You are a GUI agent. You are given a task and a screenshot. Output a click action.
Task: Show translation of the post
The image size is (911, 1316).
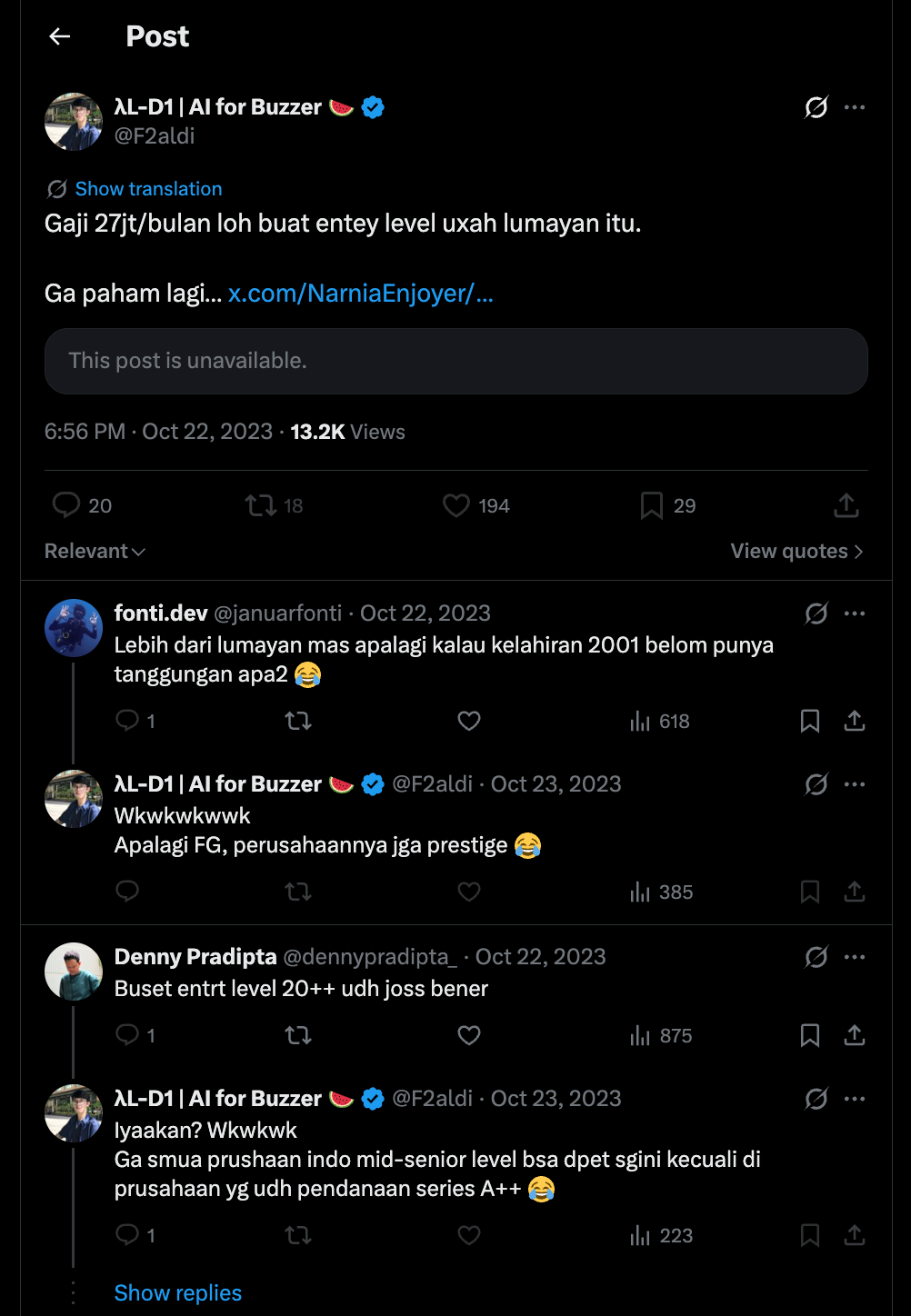click(148, 189)
